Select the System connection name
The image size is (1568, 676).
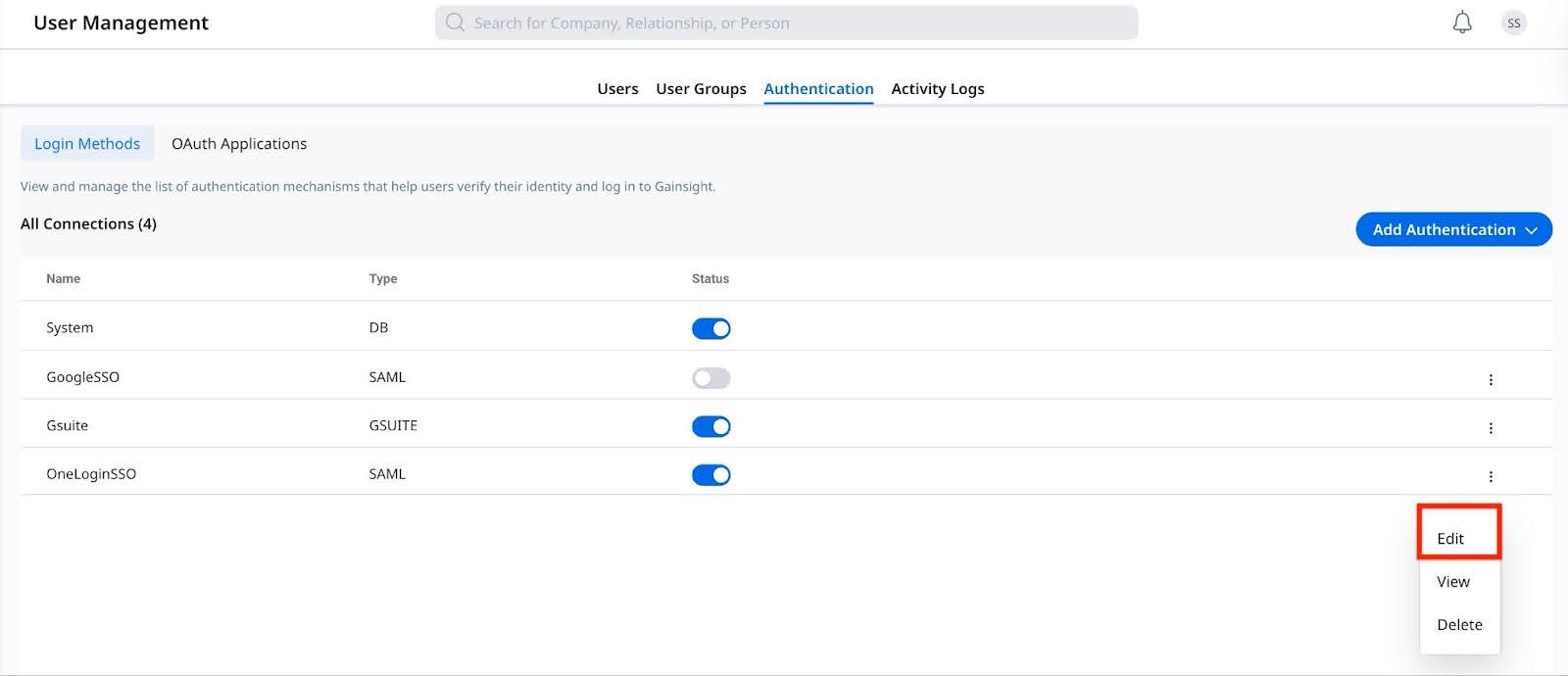[70, 328]
